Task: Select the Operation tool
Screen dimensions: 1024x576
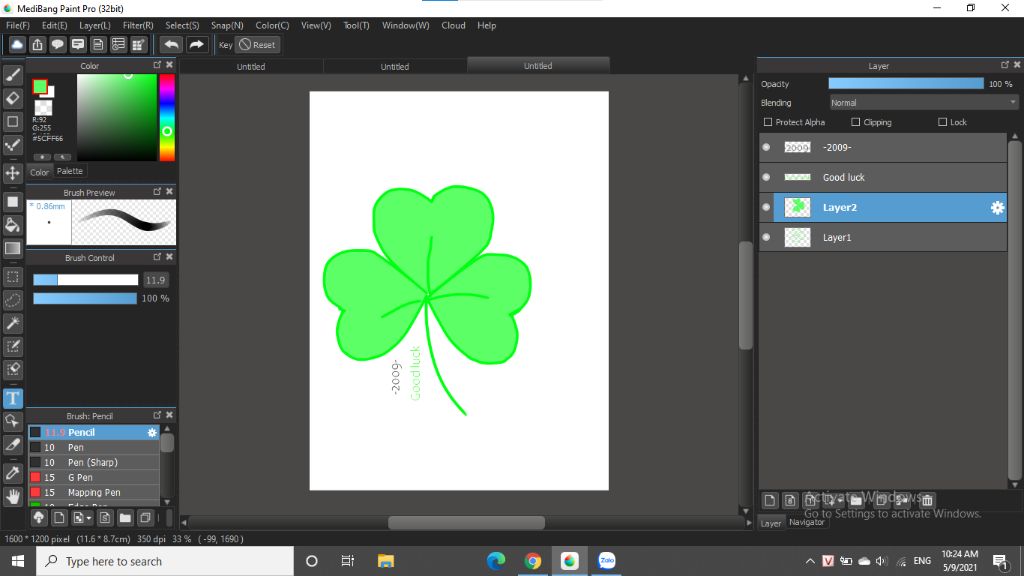Action: click(12, 421)
